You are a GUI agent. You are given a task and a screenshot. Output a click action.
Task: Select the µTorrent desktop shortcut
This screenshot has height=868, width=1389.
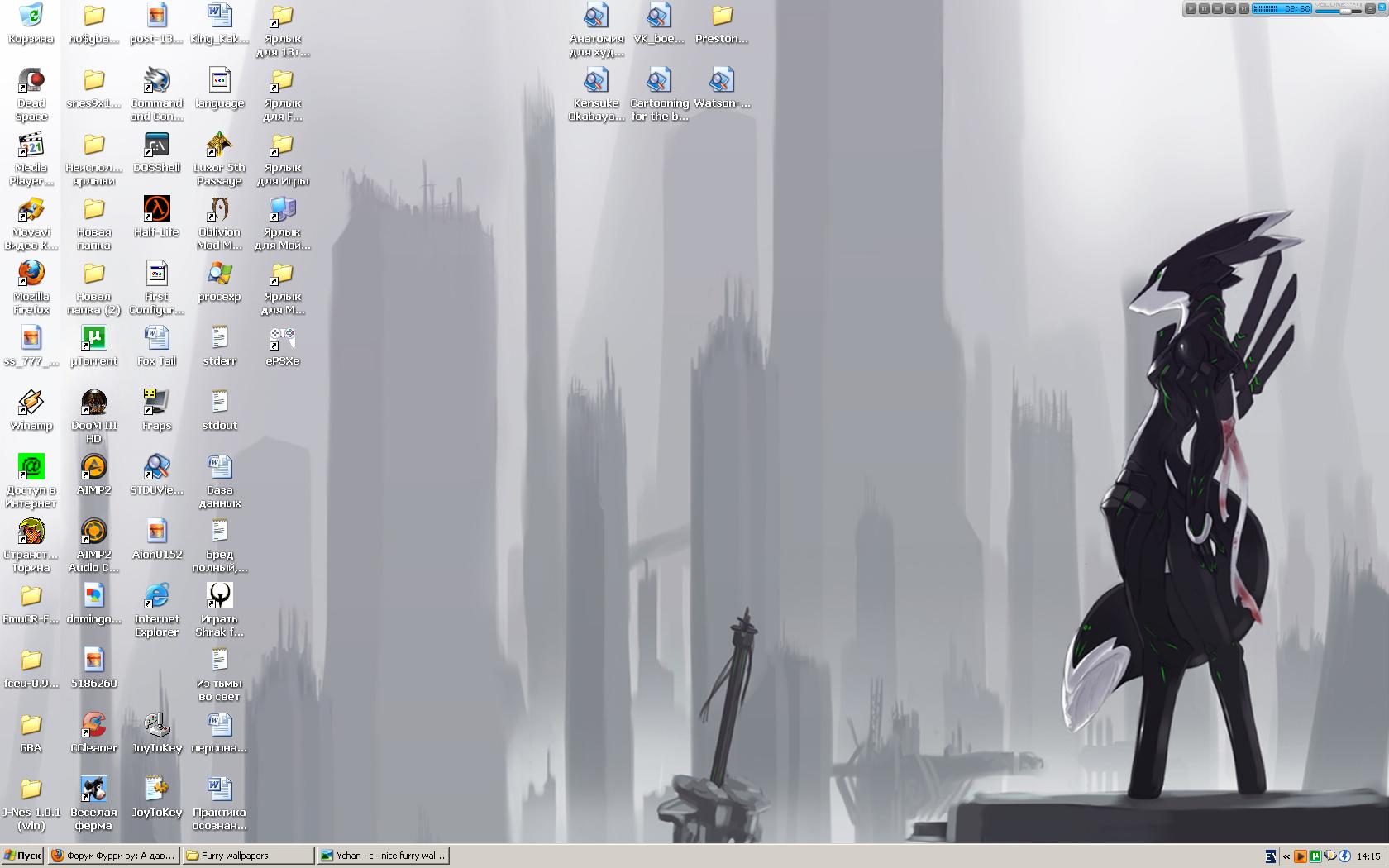click(x=93, y=338)
